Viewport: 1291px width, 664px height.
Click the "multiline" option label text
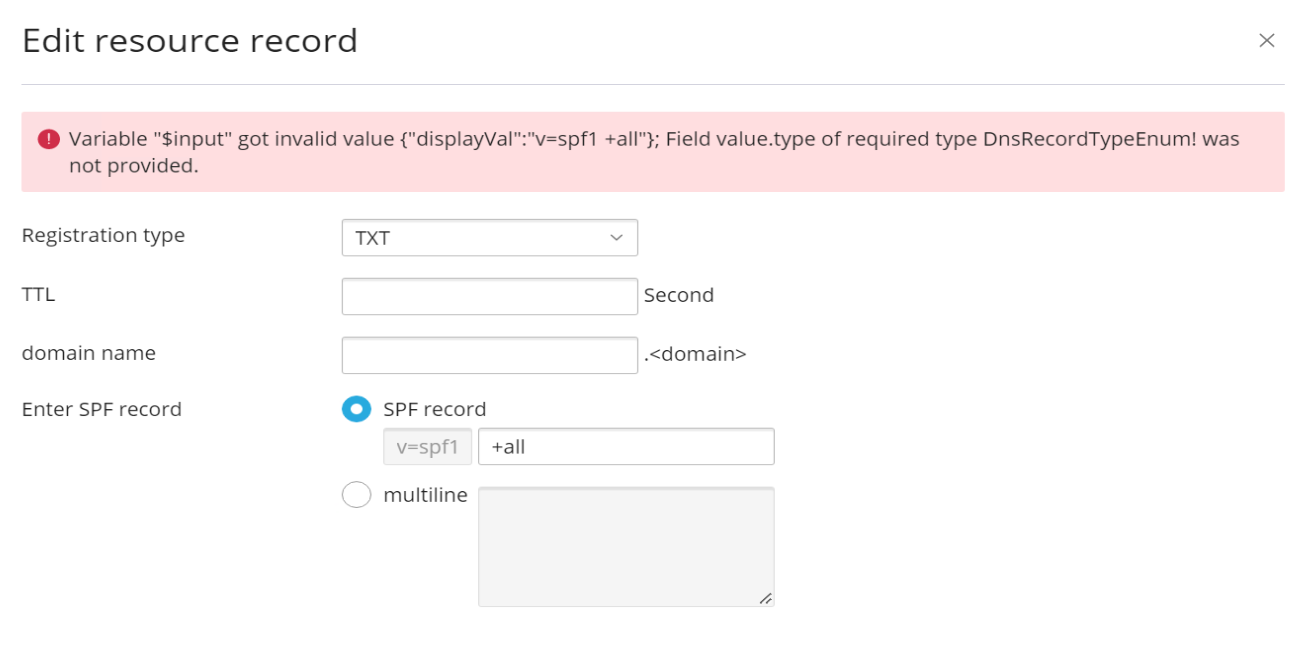click(x=425, y=495)
